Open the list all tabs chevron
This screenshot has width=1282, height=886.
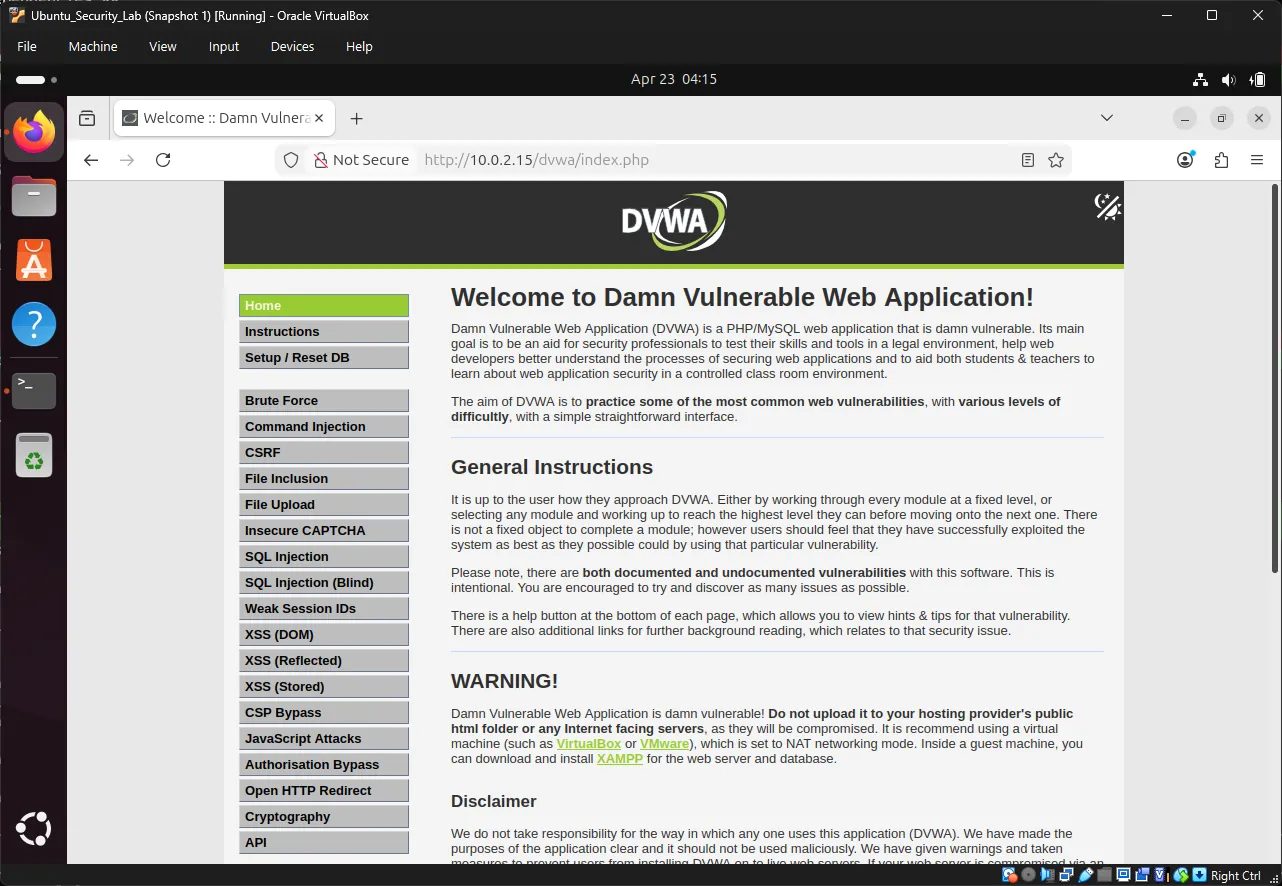1106,118
